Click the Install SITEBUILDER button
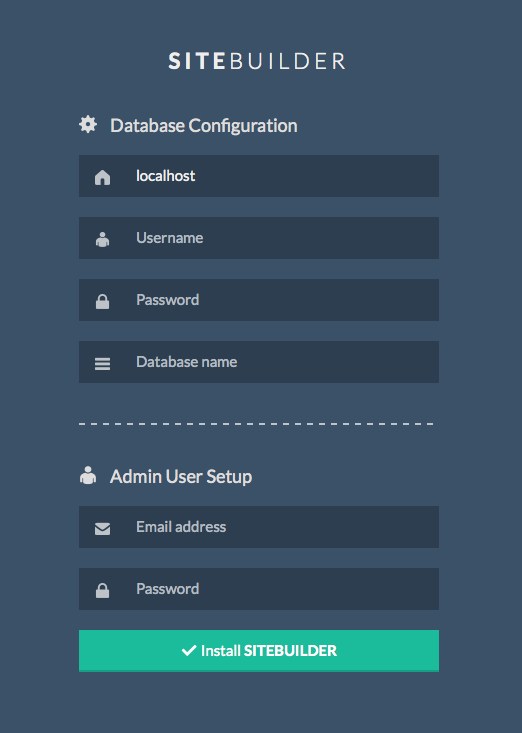 [259, 651]
